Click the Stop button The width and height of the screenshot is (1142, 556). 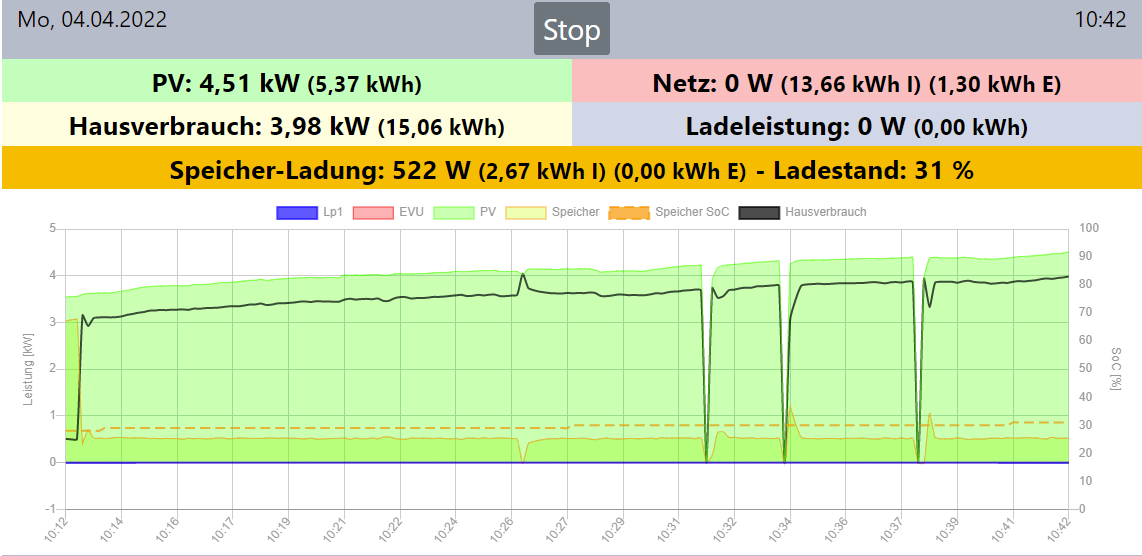pyautogui.click(x=572, y=29)
